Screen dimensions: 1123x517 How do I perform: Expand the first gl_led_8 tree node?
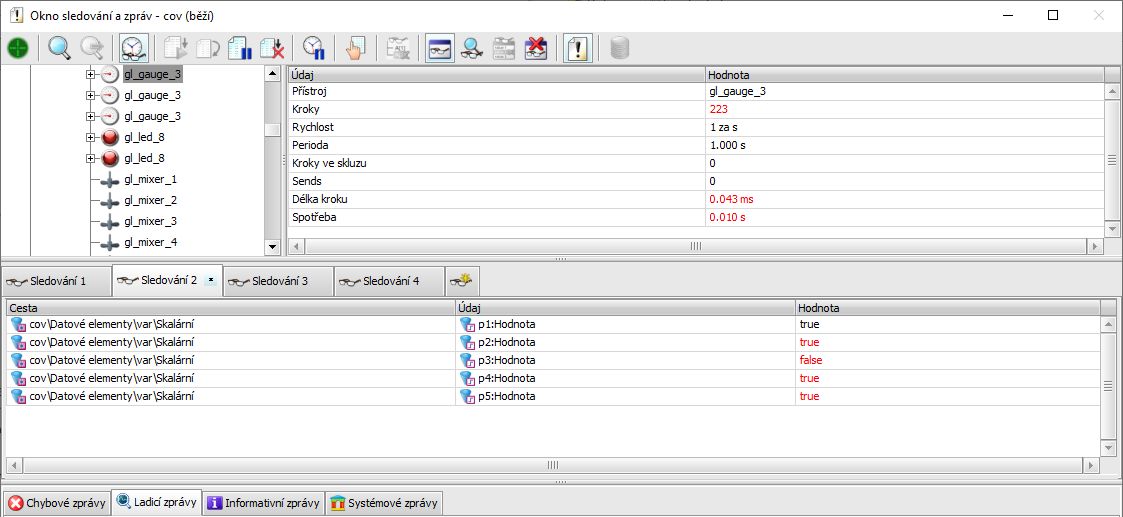click(90, 138)
